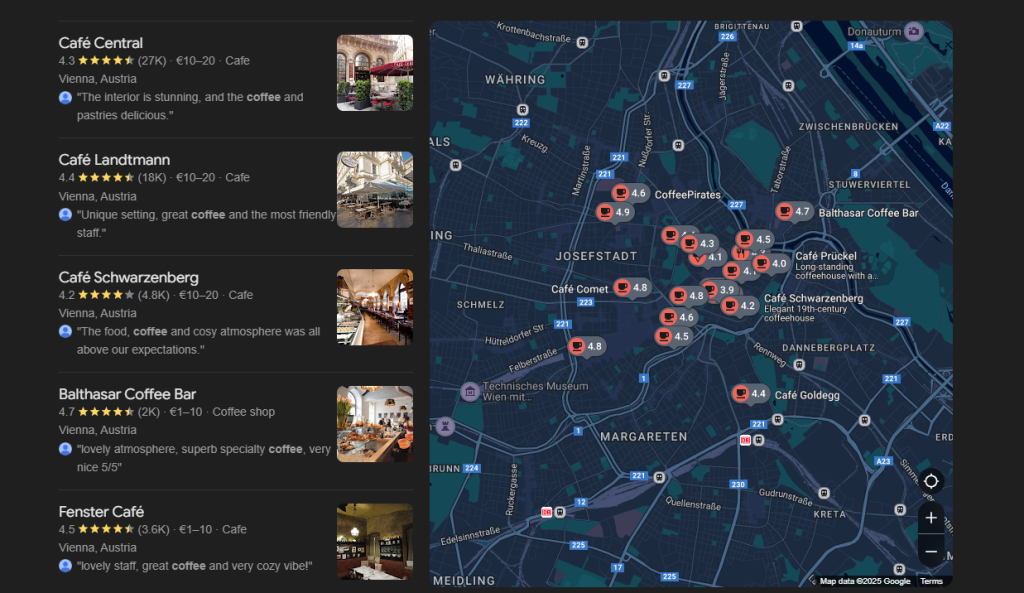Show my current location on map
The height and width of the screenshot is (593, 1024).
click(x=931, y=481)
